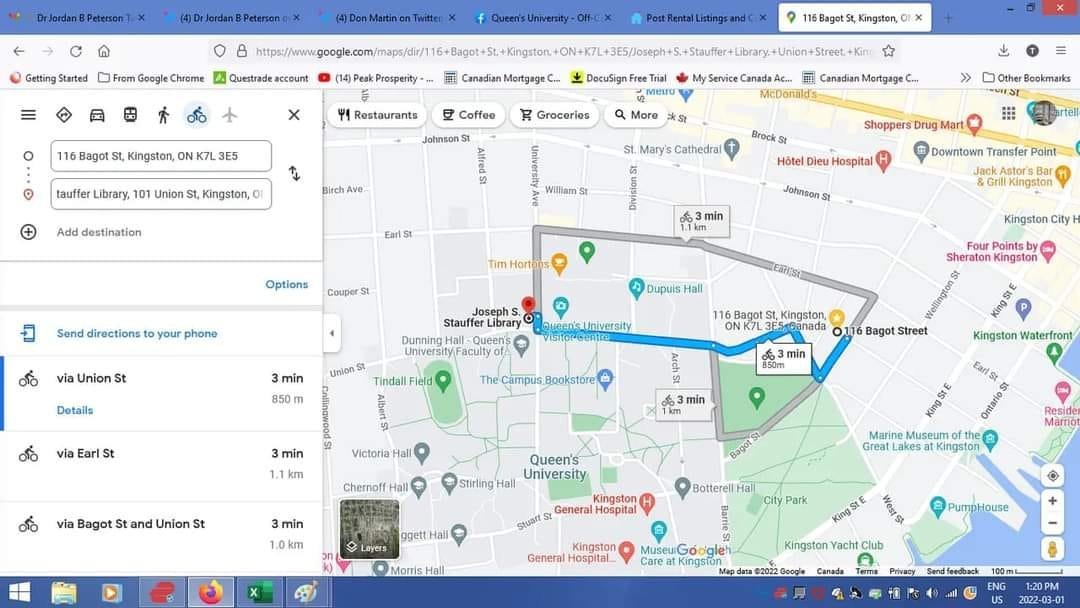Click Add destination plus button
Image resolution: width=1080 pixels, height=608 pixels.
[x=28, y=232]
